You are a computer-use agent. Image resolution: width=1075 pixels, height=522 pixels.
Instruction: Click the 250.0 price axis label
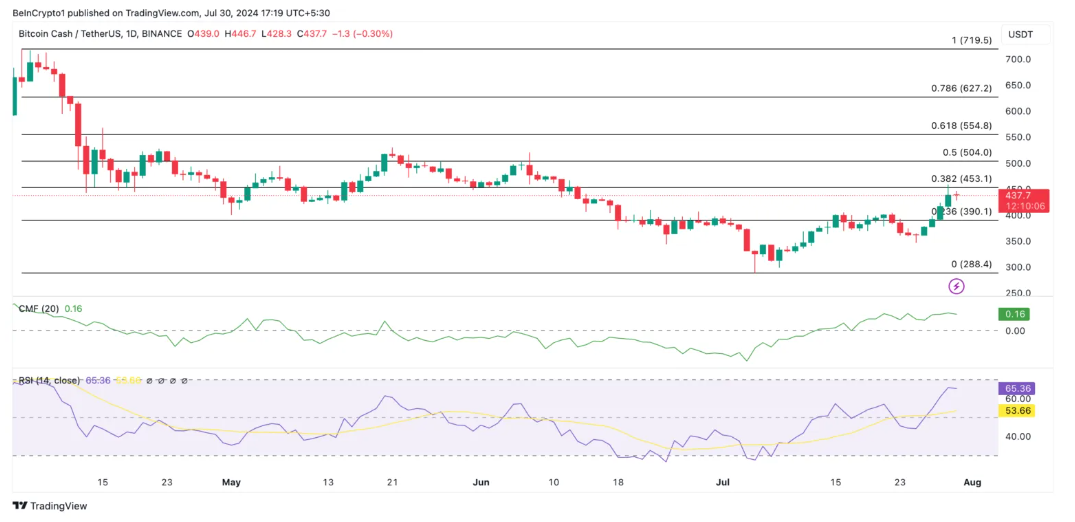coord(1018,293)
